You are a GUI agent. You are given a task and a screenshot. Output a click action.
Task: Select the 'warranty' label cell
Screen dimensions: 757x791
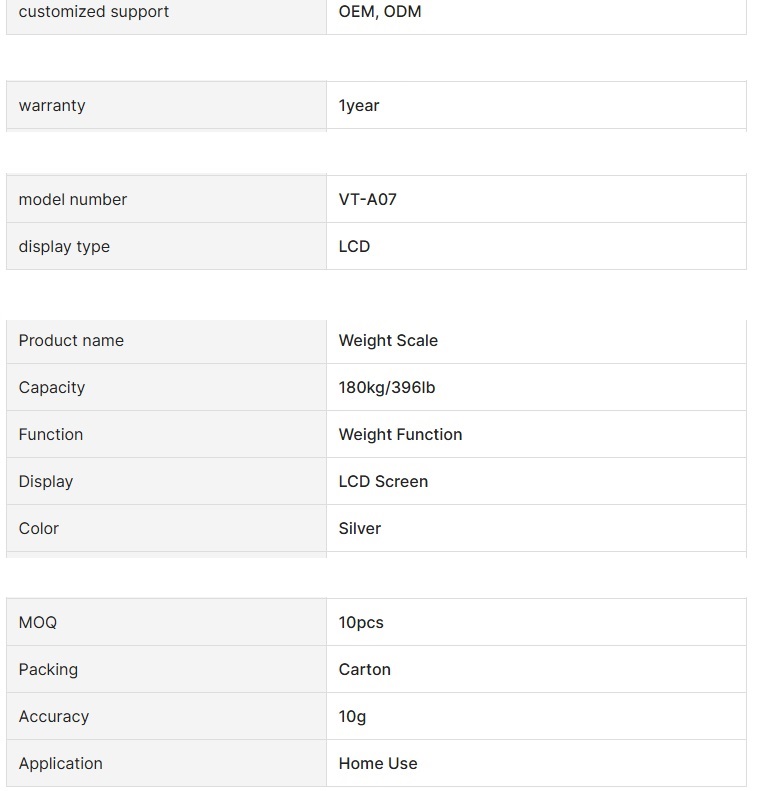pos(166,105)
